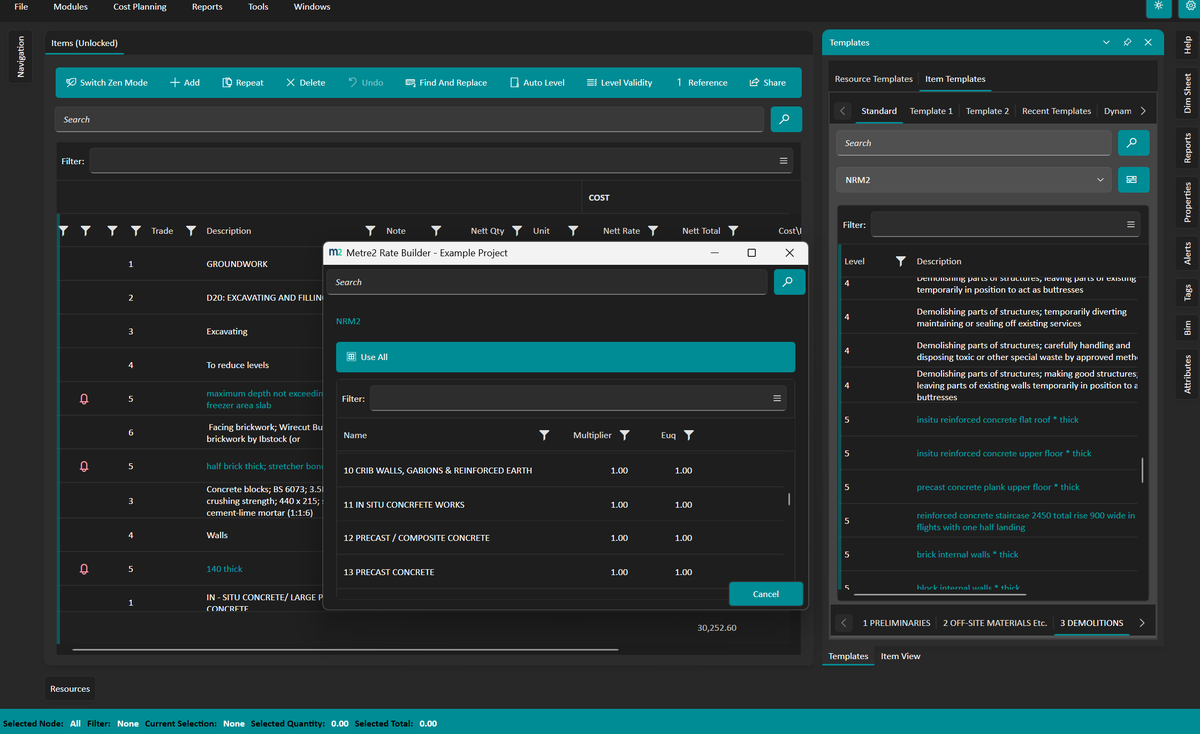The width and height of the screenshot is (1200, 734).
Task: Click the Items grid horizontal scrollbar
Action: pyautogui.click(x=345, y=650)
